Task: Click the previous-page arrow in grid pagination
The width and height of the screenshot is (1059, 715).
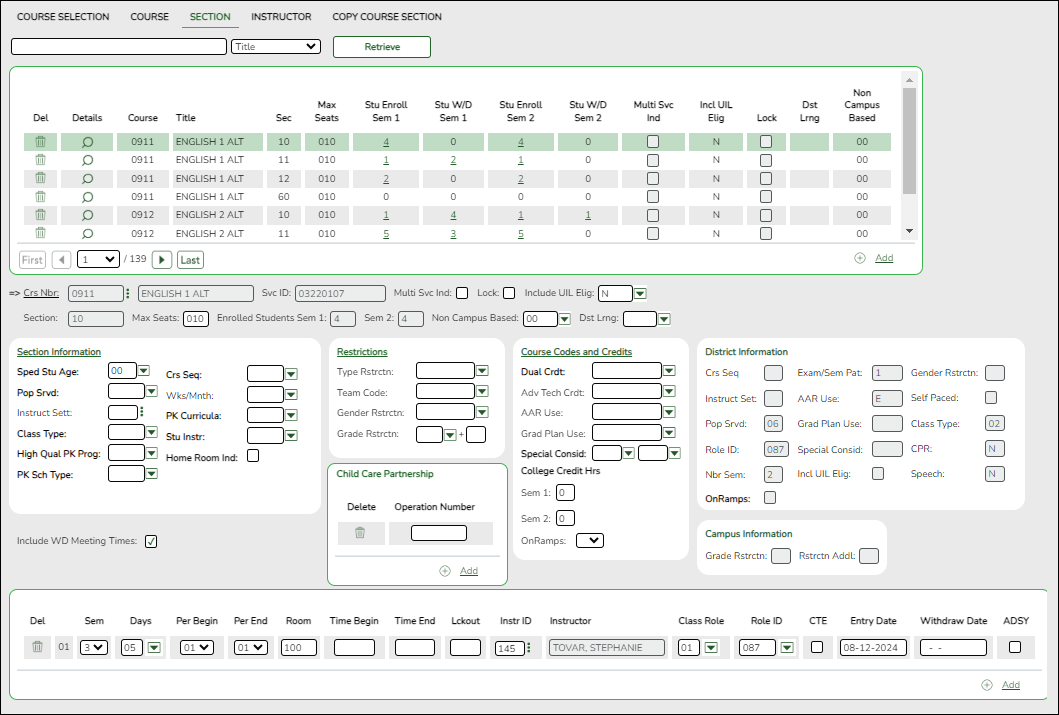Action: coord(61,258)
